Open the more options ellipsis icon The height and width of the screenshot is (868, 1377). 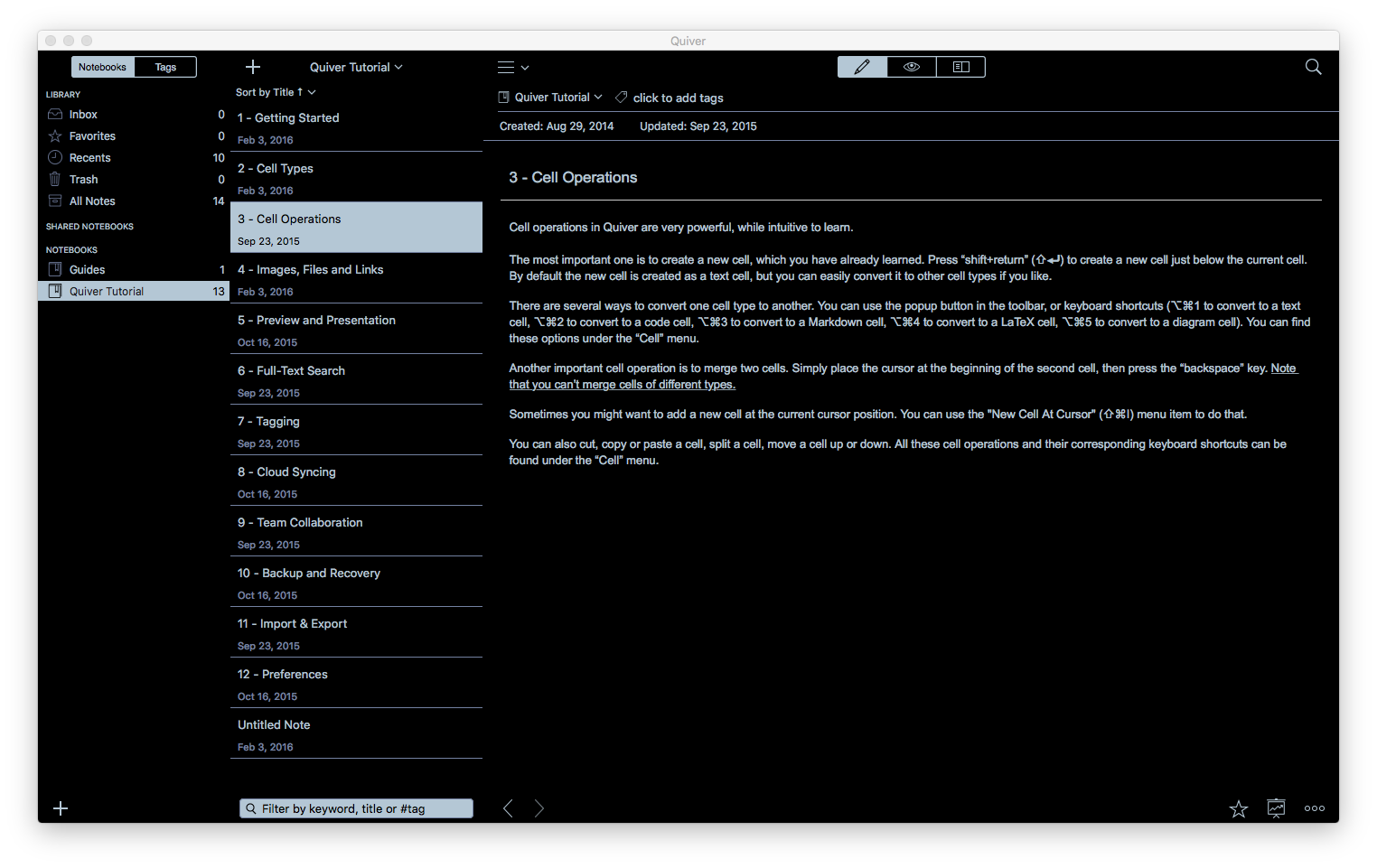coord(1315,808)
